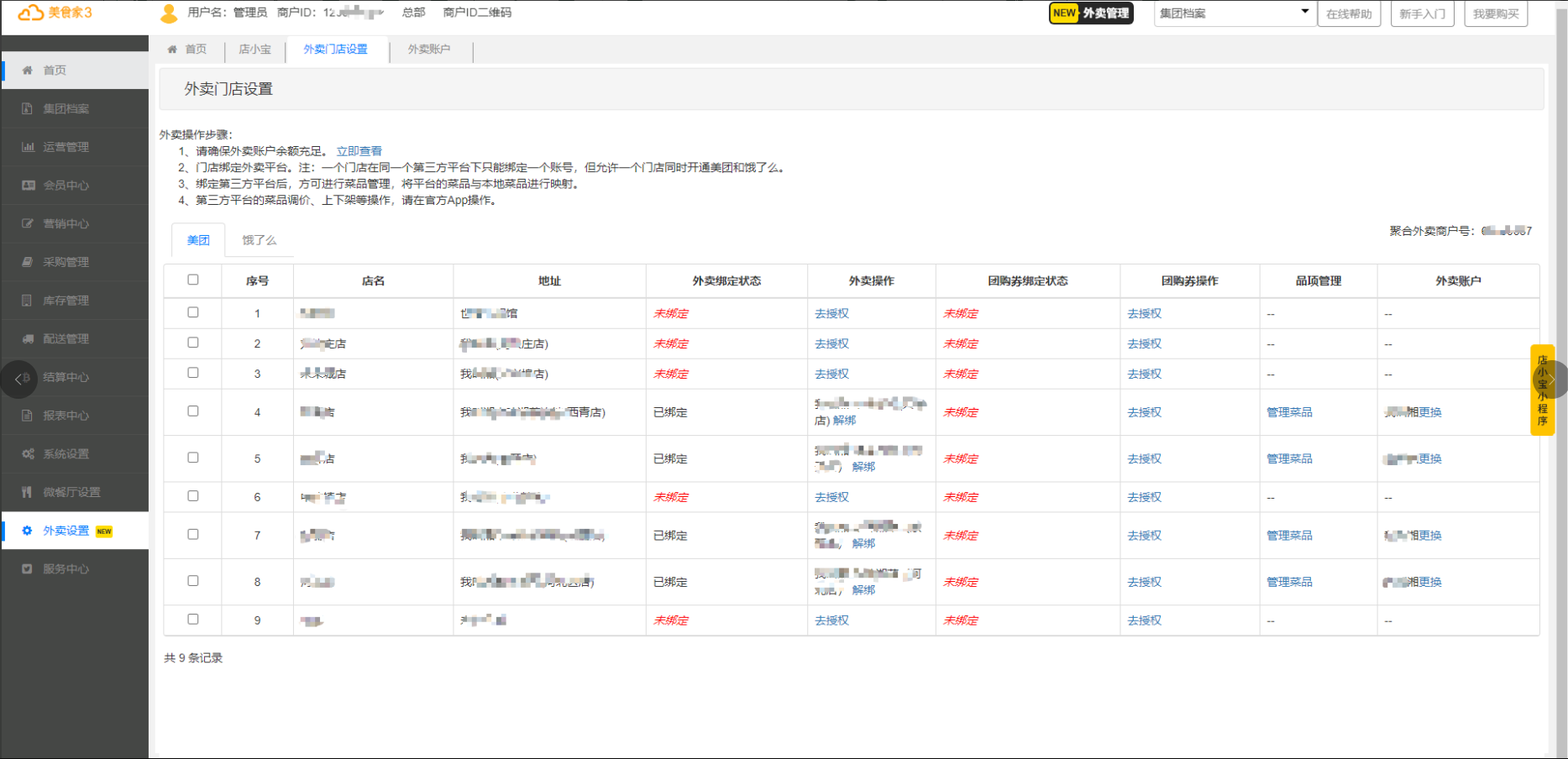The width and height of the screenshot is (1568, 759).
Task: Click the 在线帮助 button
Action: click(1348, 13)
